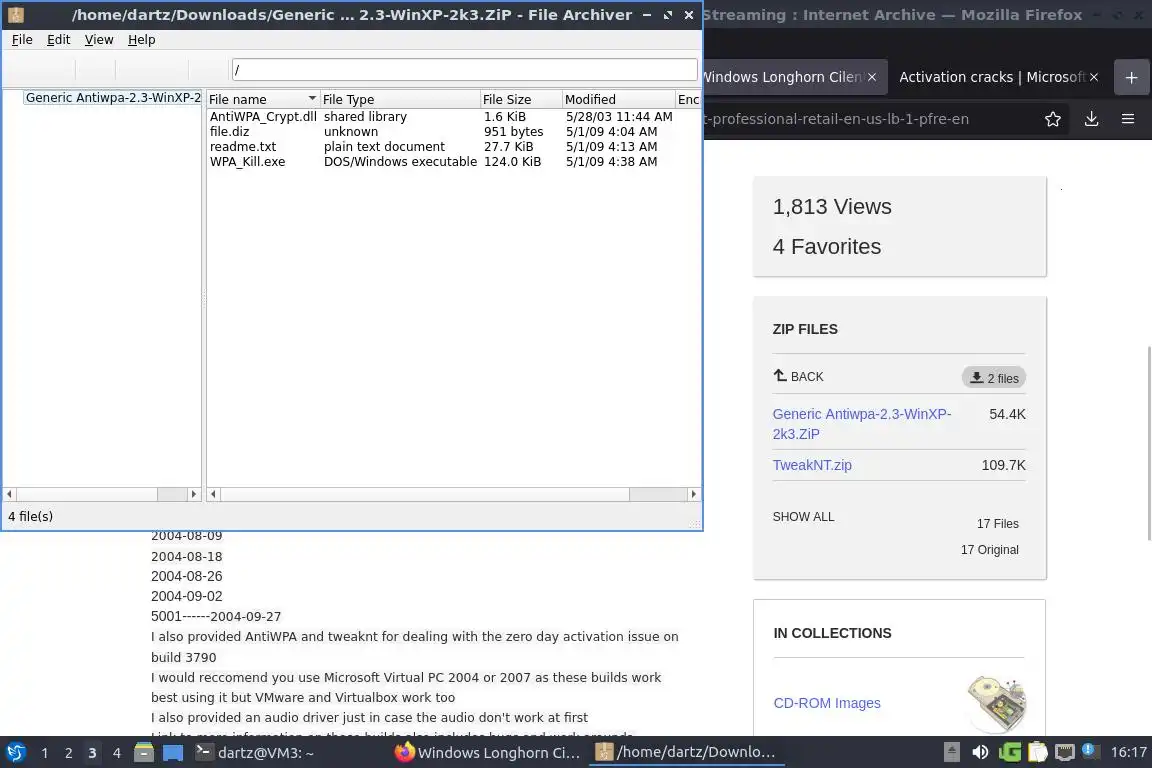The width and height of the screenshot is (1152, 768).
Task: Open the Help menu in File Archiver
Action: click(x=142, y=40)
